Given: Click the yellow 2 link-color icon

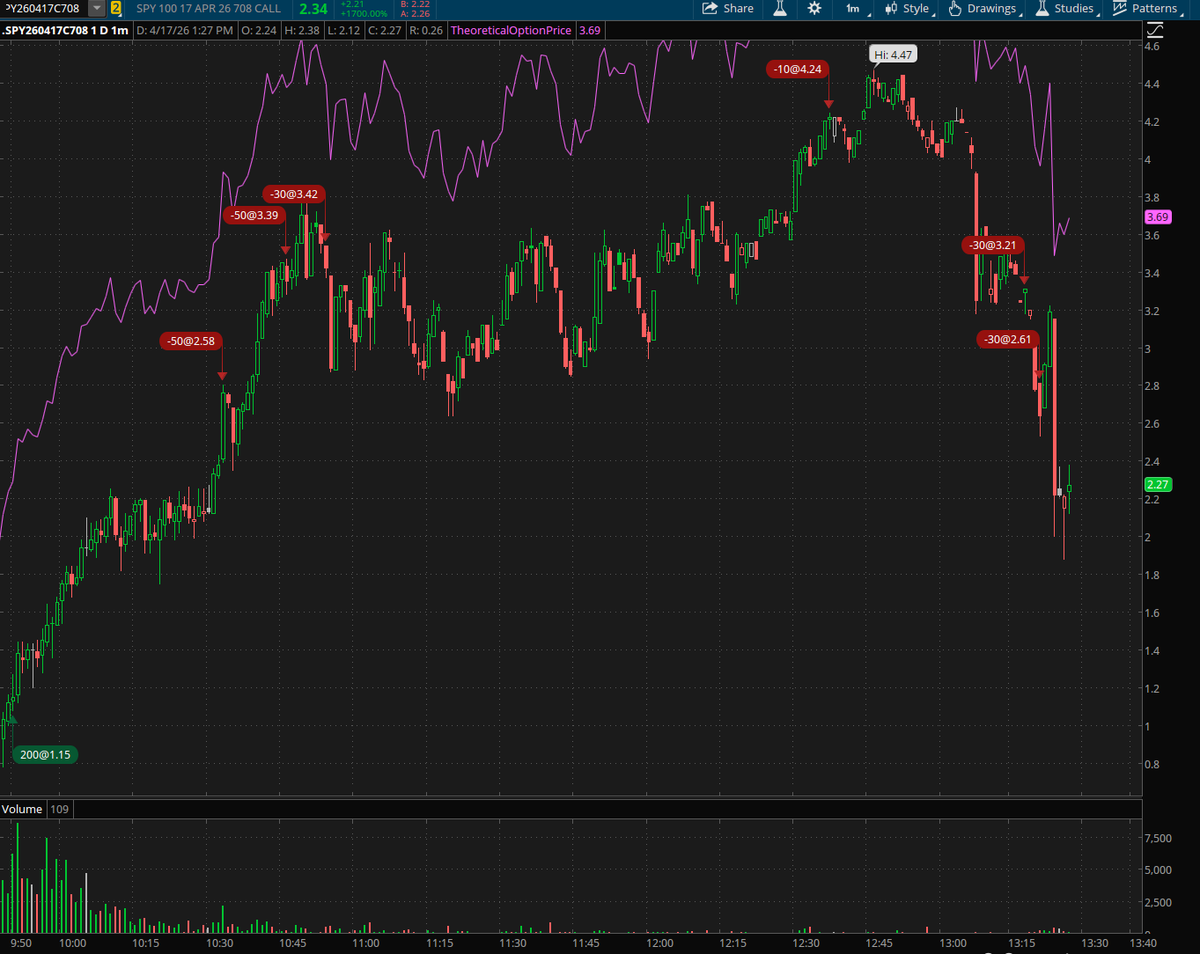Looking at the screenshot, I should point(117,8).
